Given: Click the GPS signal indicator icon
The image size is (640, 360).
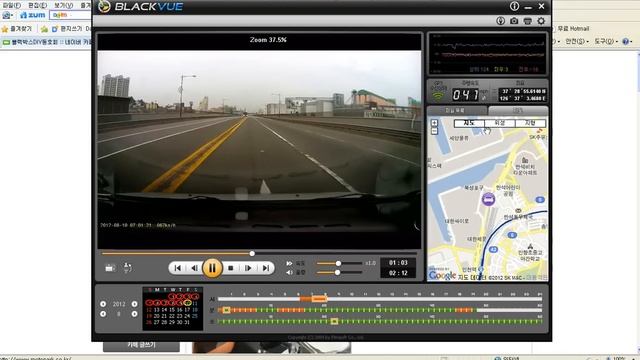Looking at the screenshot, I should tap(438, 96).
